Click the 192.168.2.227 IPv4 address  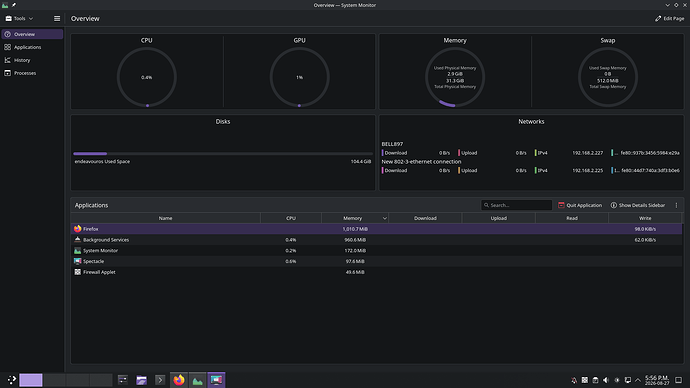[x=587, y=153]
